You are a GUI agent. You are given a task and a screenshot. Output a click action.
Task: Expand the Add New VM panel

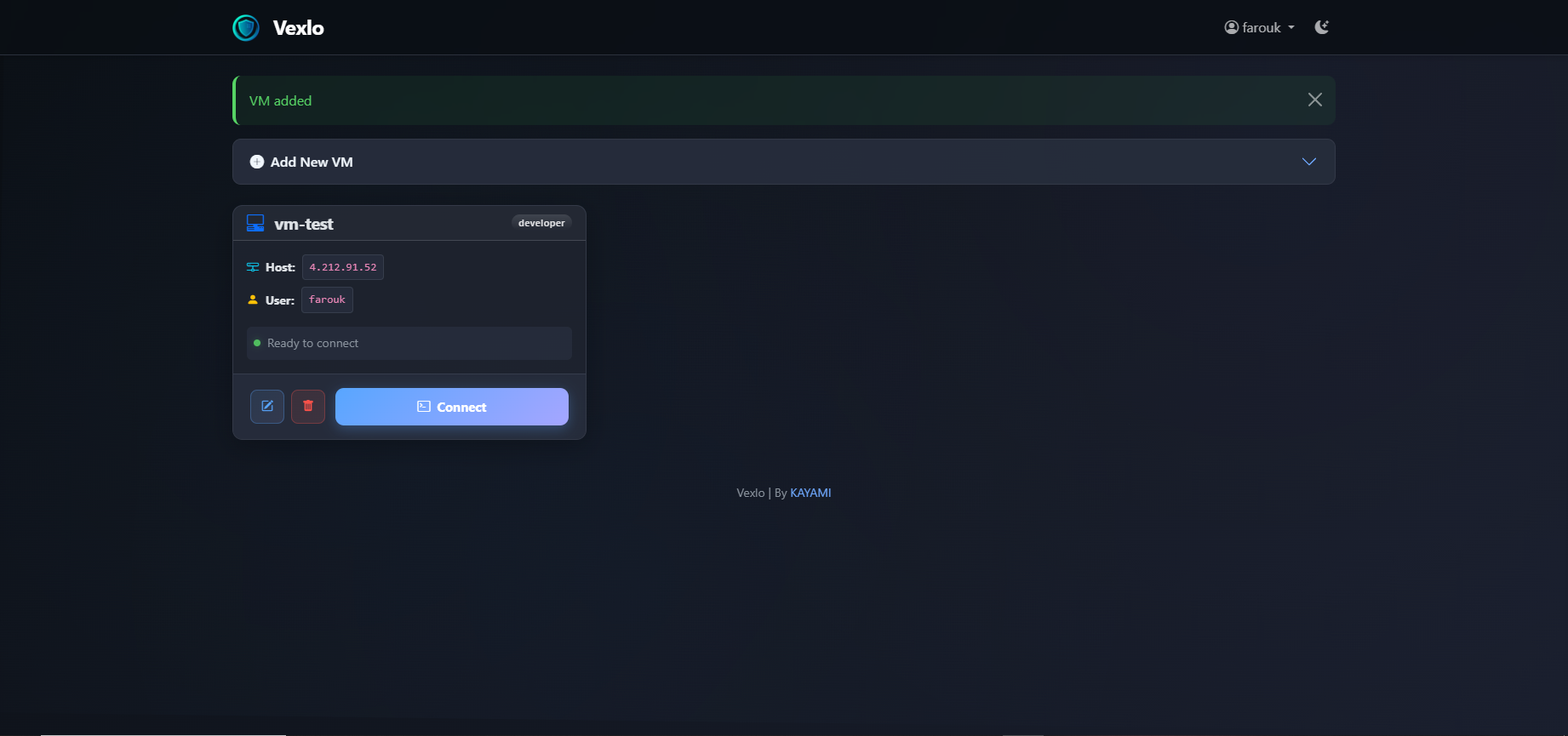[784, 162]
